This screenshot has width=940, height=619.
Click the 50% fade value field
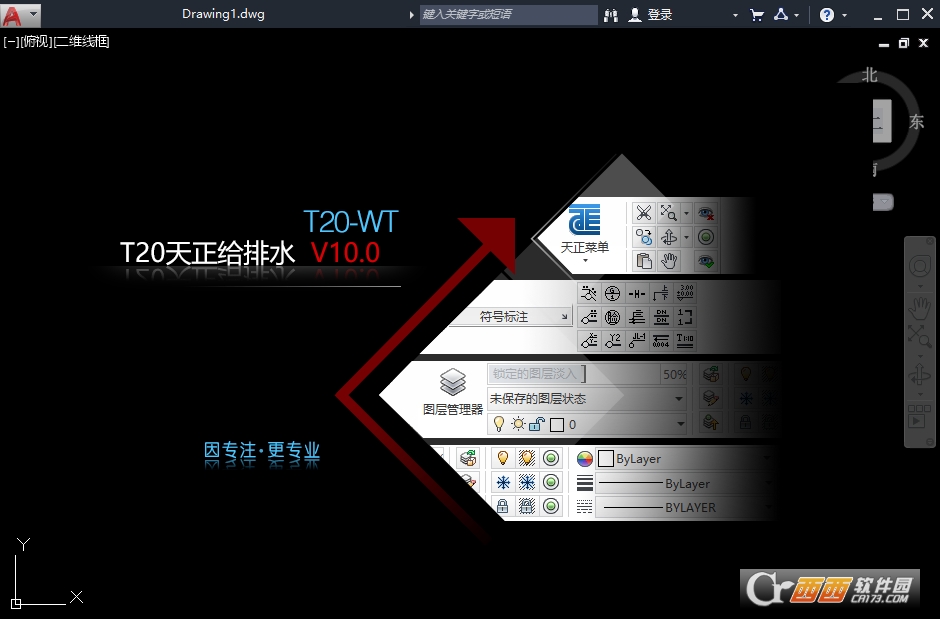[674, 375]
